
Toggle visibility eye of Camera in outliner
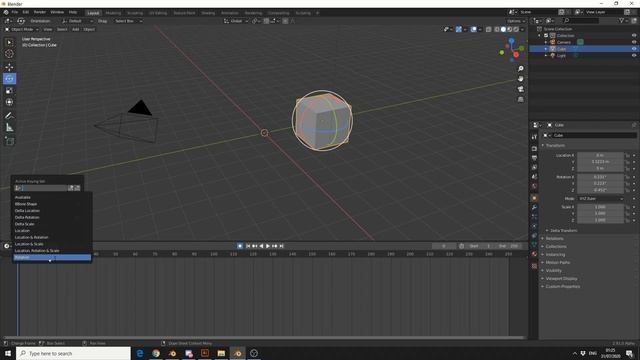(634, 42)
